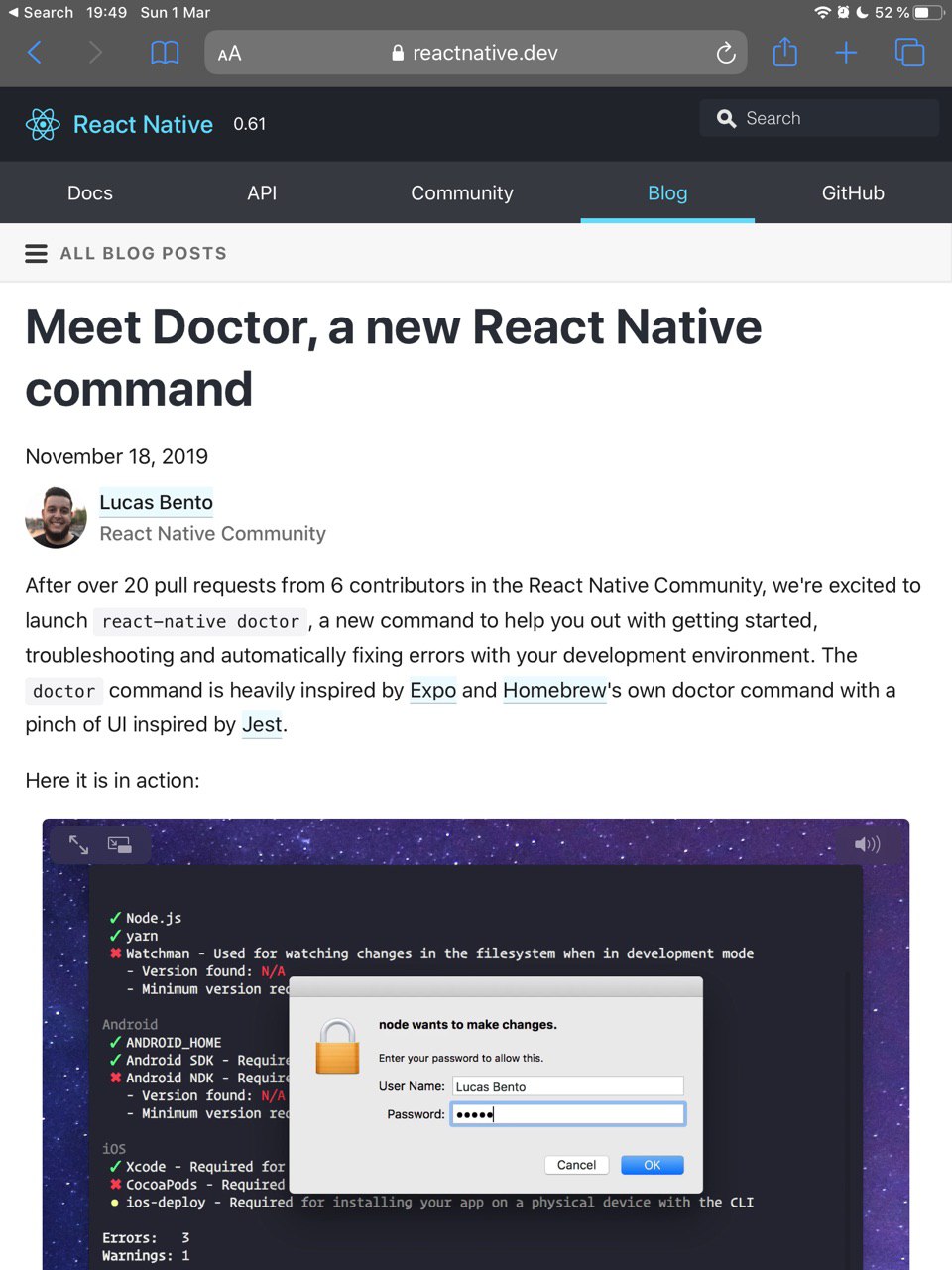Open the Community tab

coord(462,193)
